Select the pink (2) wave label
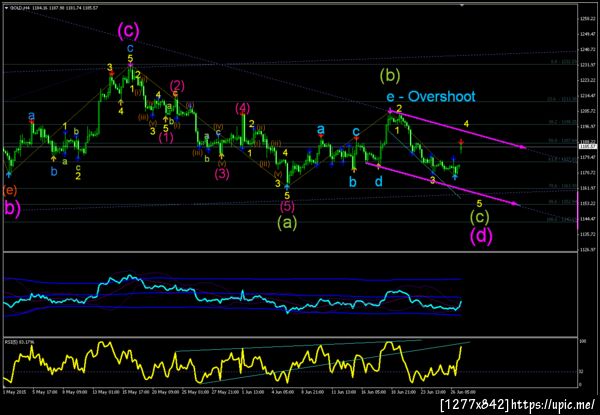The height and width of the screenshot is (415, 600). (176, 85)
